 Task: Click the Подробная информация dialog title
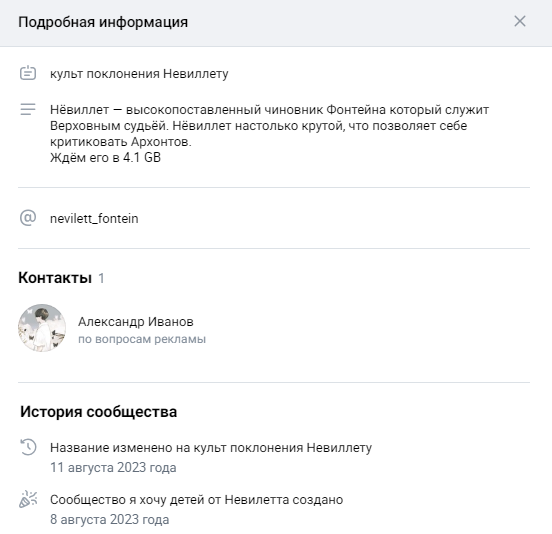click(103, 22)
